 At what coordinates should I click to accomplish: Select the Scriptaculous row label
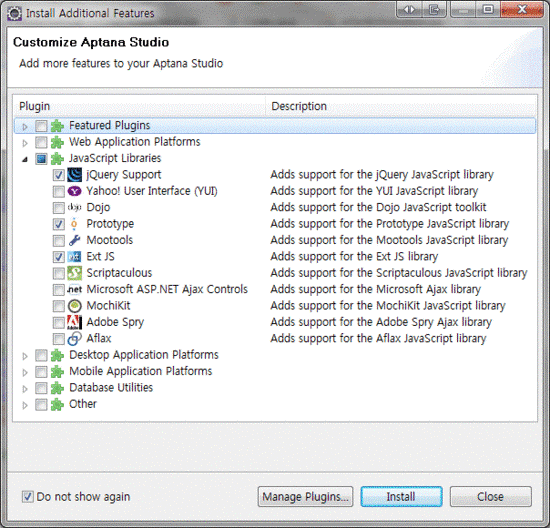tap(119, 273)
